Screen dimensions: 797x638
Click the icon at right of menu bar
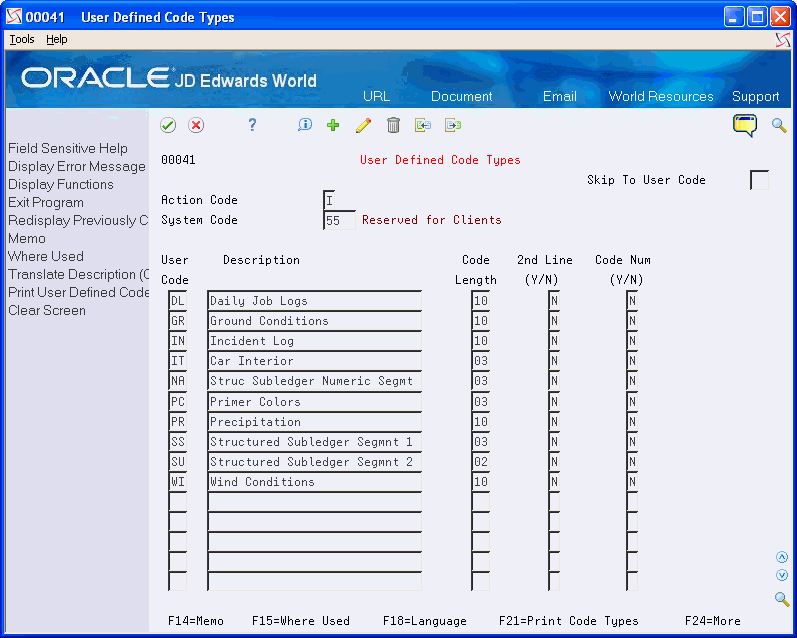783,40
